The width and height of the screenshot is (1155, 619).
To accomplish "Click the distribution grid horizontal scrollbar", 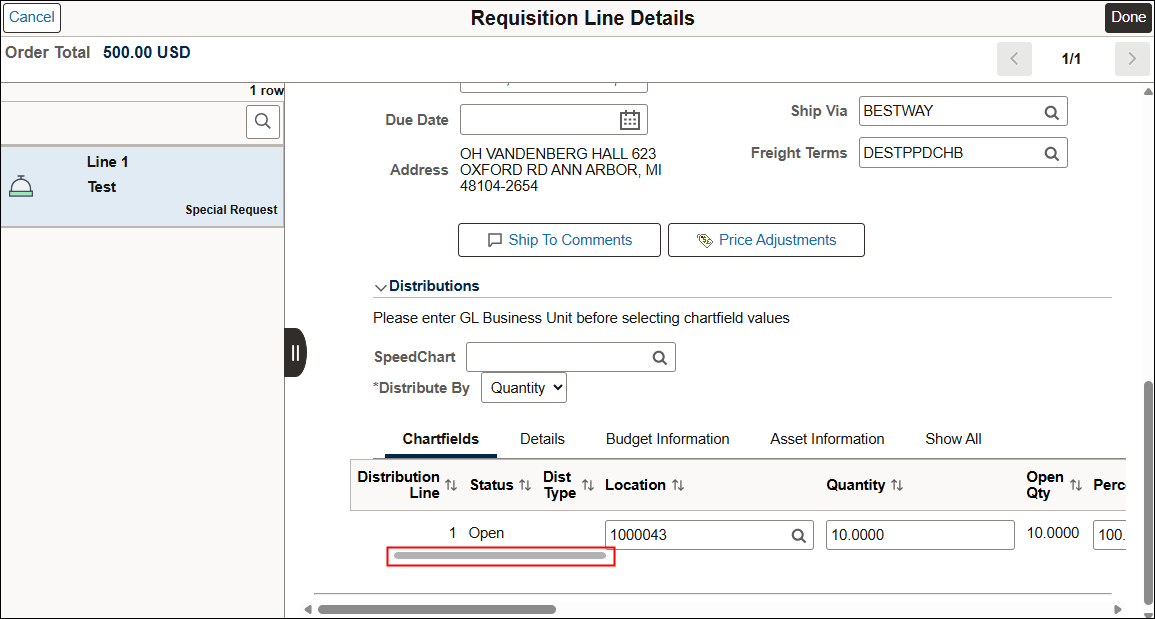I will pyautogui.click(x=500, y=556).
